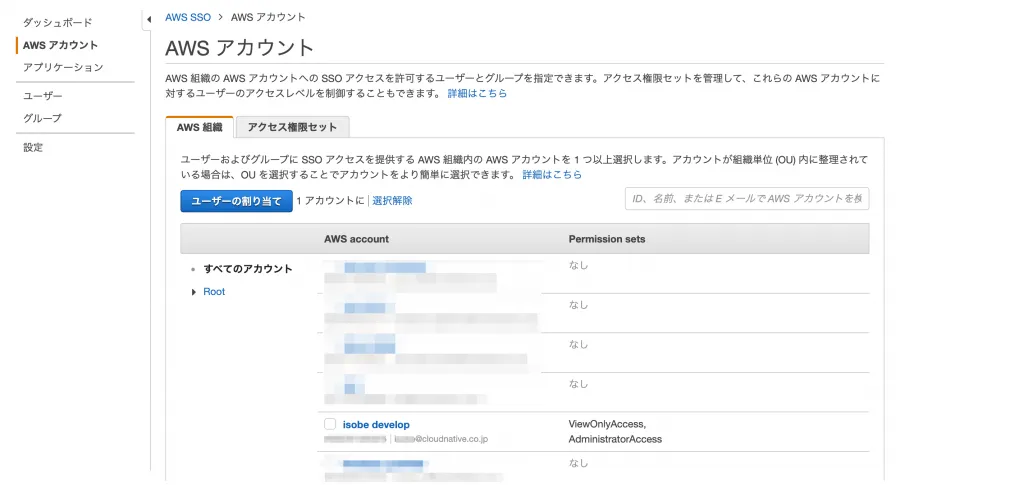The width and height of the screenshot is (1024, 485).
Task: Check the isobe develop account checkbox
Action: coord(330,424)
